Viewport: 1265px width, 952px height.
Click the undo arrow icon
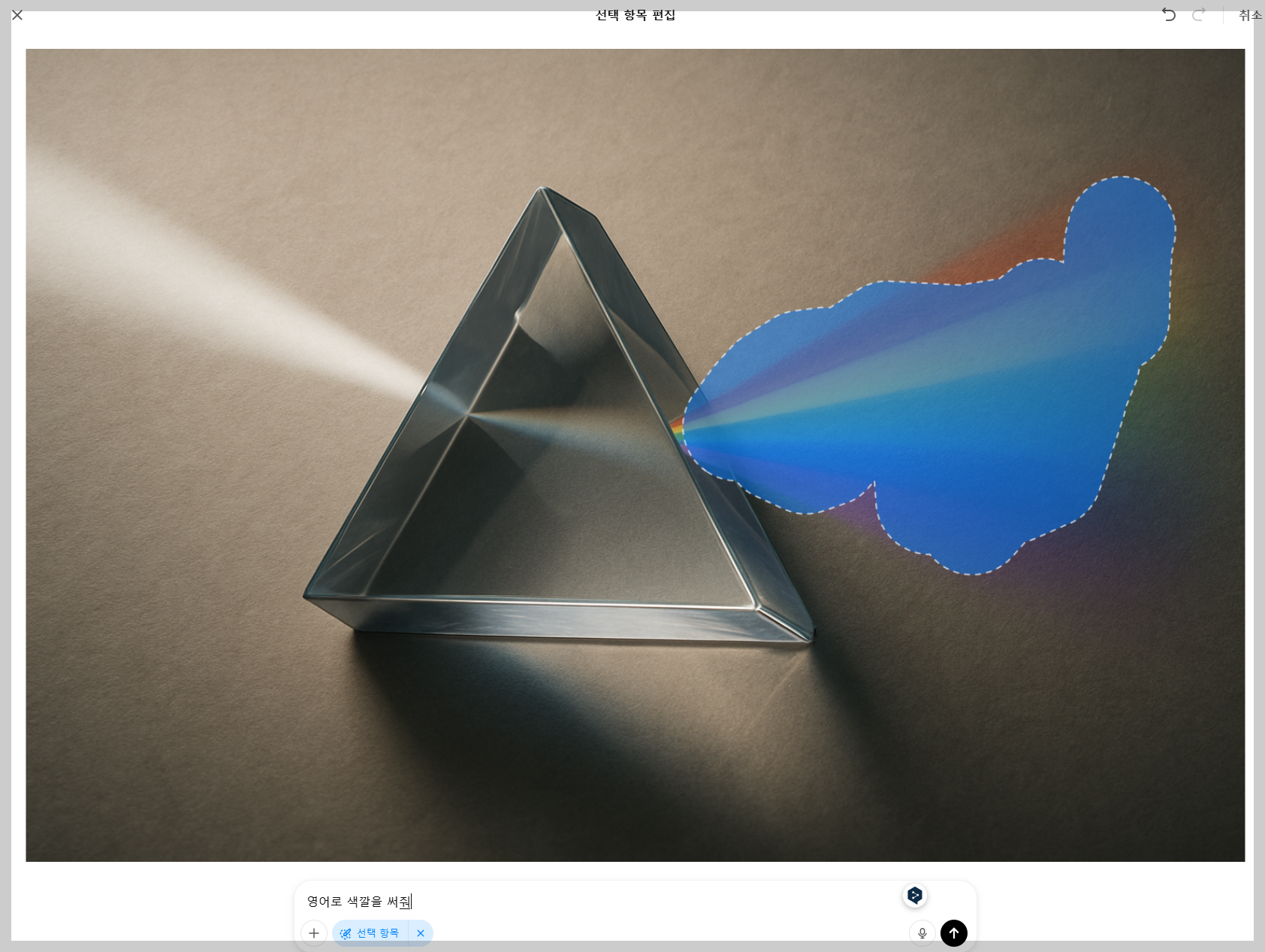pos(1169,14)
